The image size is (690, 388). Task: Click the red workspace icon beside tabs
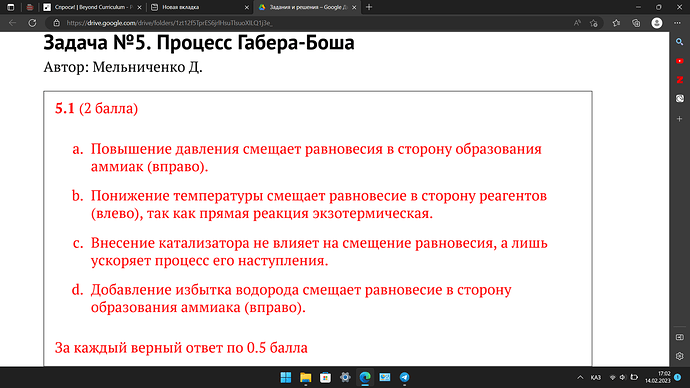coord(29,7)
